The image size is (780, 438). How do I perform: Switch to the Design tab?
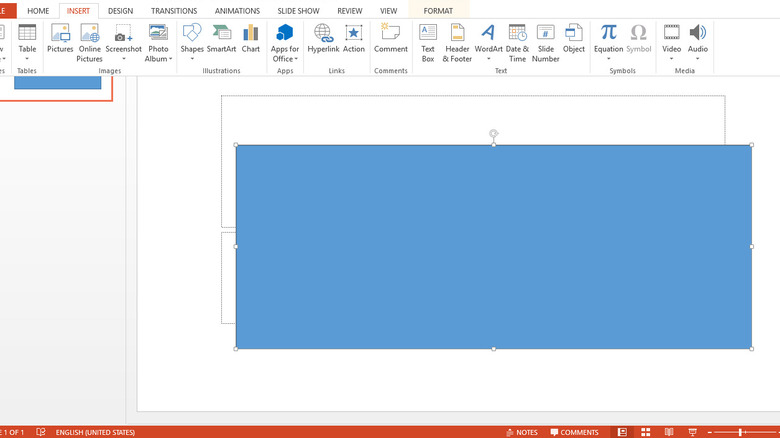(x=120, y=10)
